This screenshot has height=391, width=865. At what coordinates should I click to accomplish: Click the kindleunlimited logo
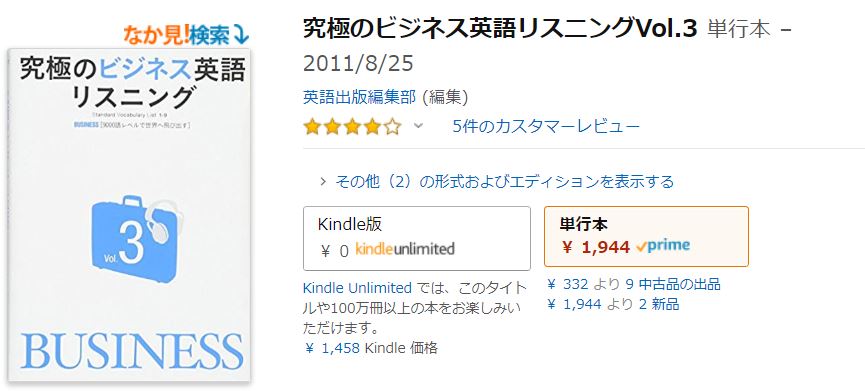tap(405, 249)
